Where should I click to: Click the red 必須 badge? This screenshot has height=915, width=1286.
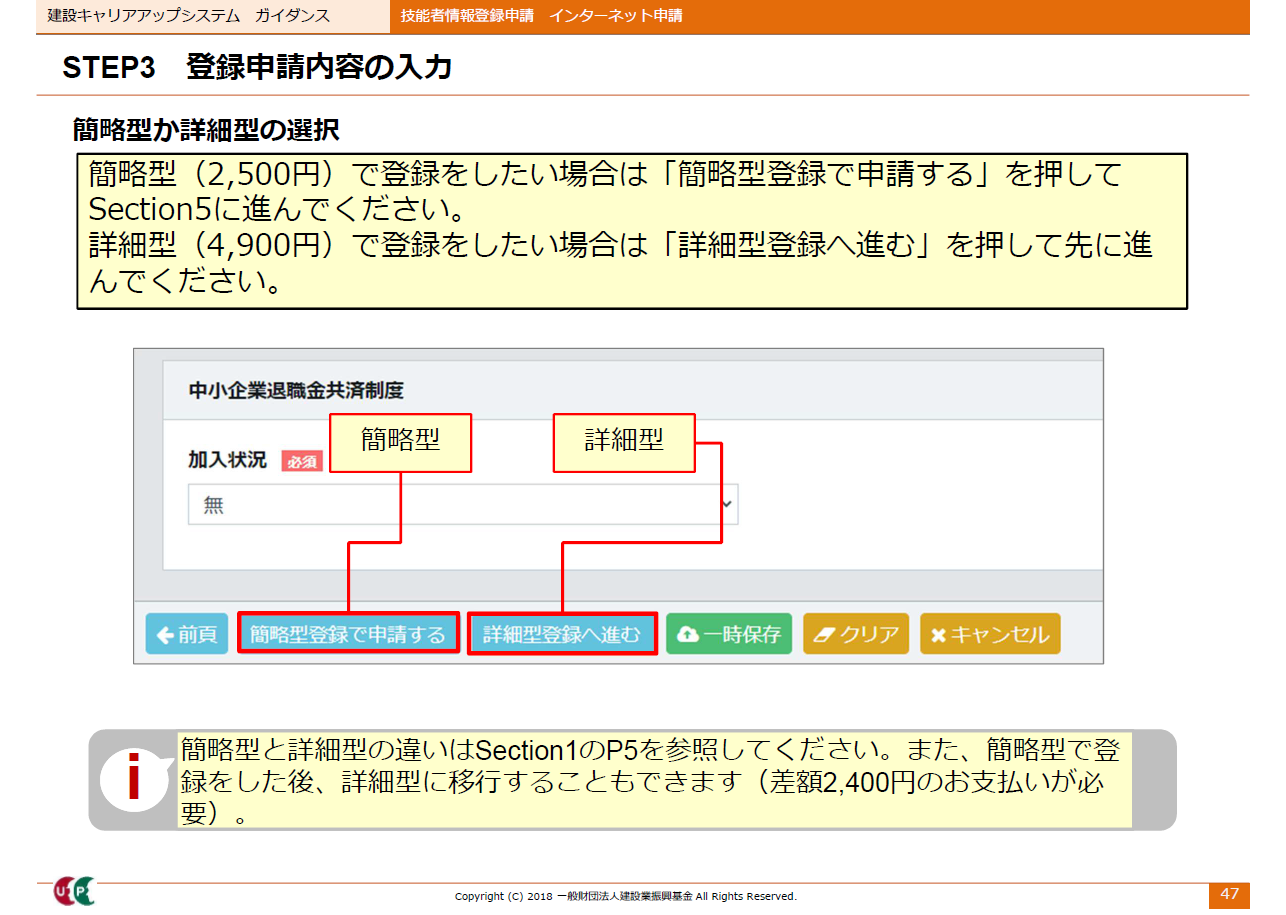coord(302,461)
